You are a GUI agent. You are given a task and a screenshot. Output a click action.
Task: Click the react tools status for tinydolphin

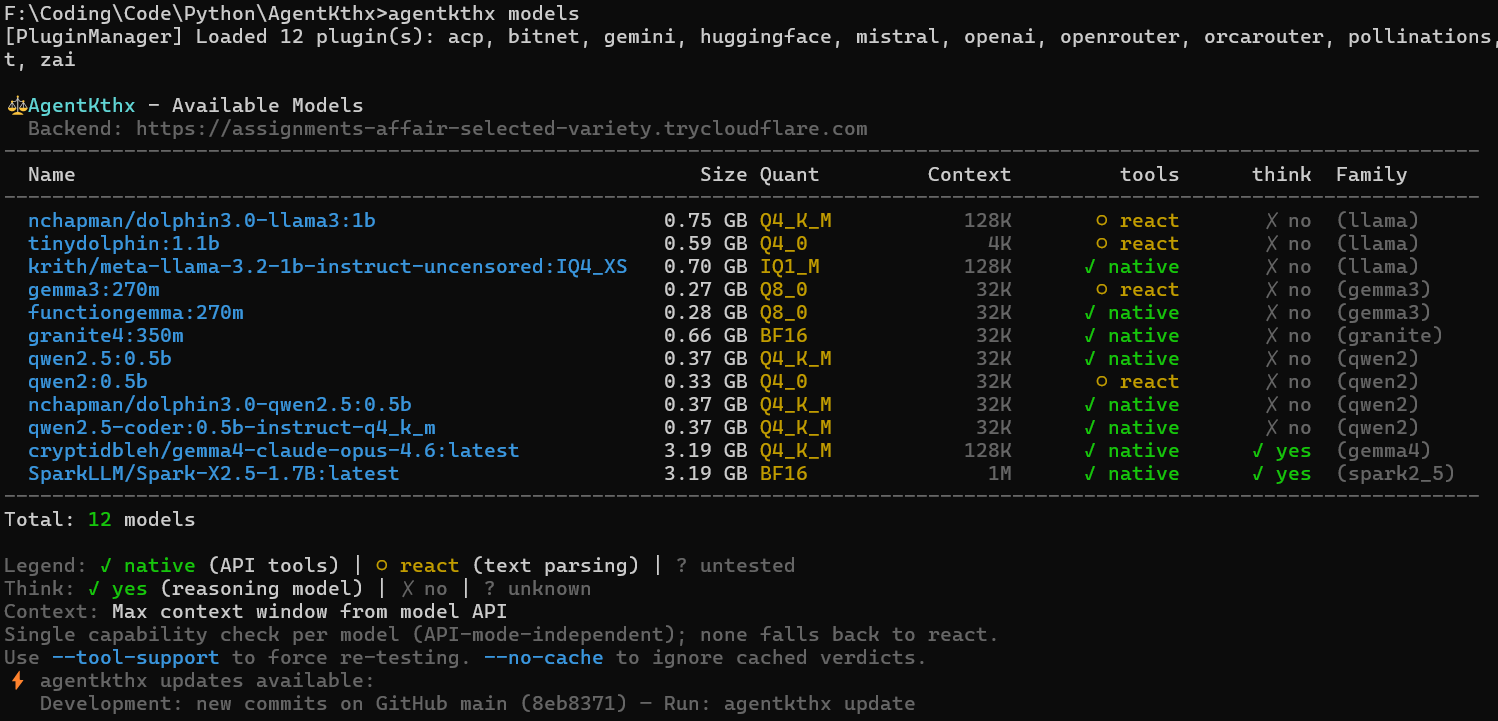coord(1138,243)
